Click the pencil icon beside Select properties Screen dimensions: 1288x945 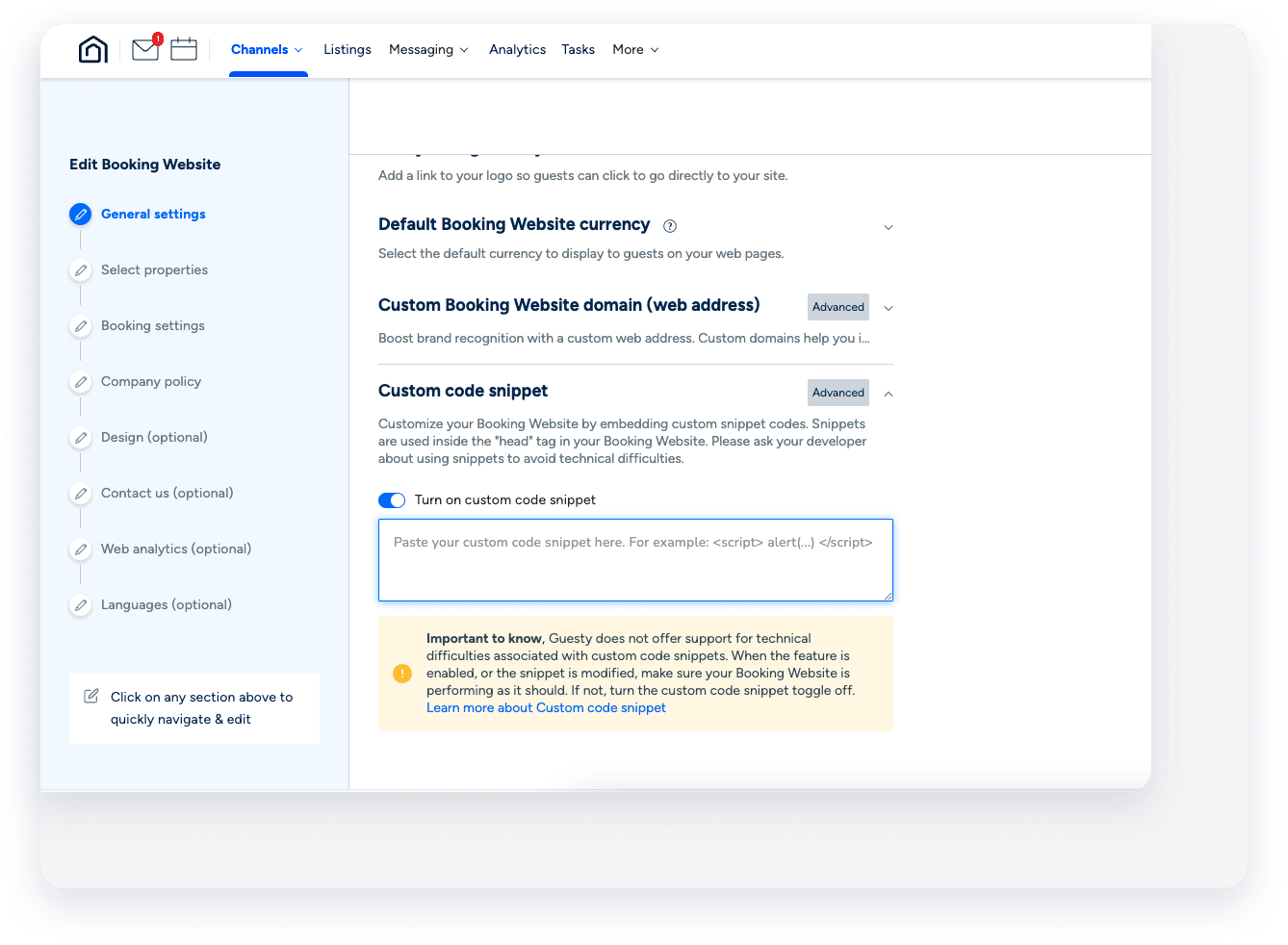coord(81,270)
